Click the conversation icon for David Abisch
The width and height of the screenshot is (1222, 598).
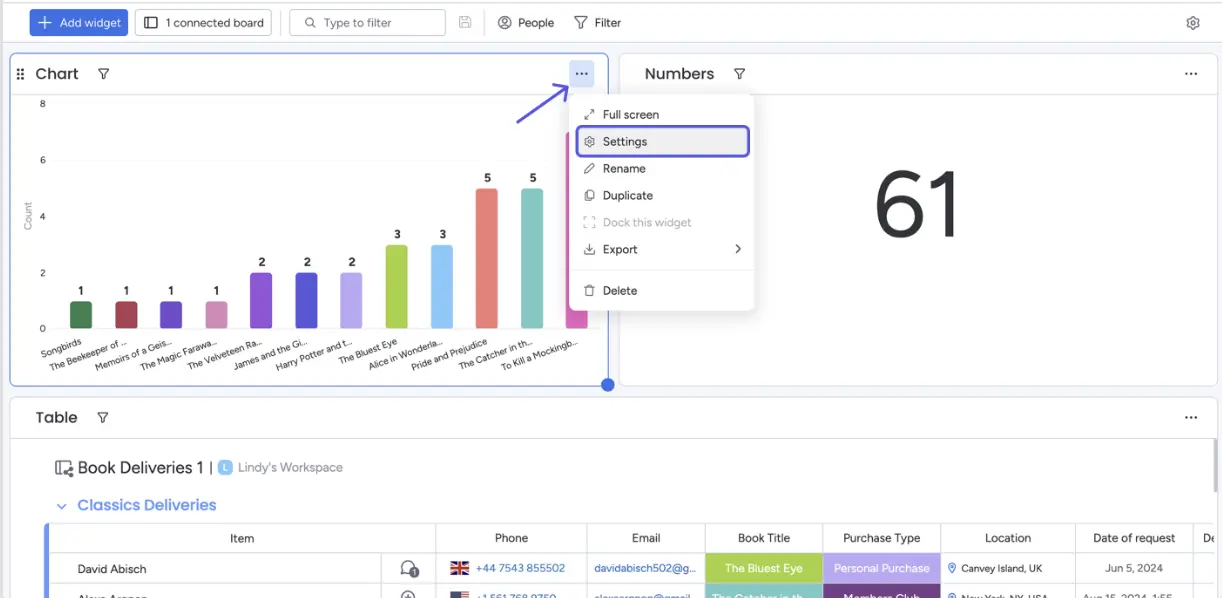[x=408, y=568]
